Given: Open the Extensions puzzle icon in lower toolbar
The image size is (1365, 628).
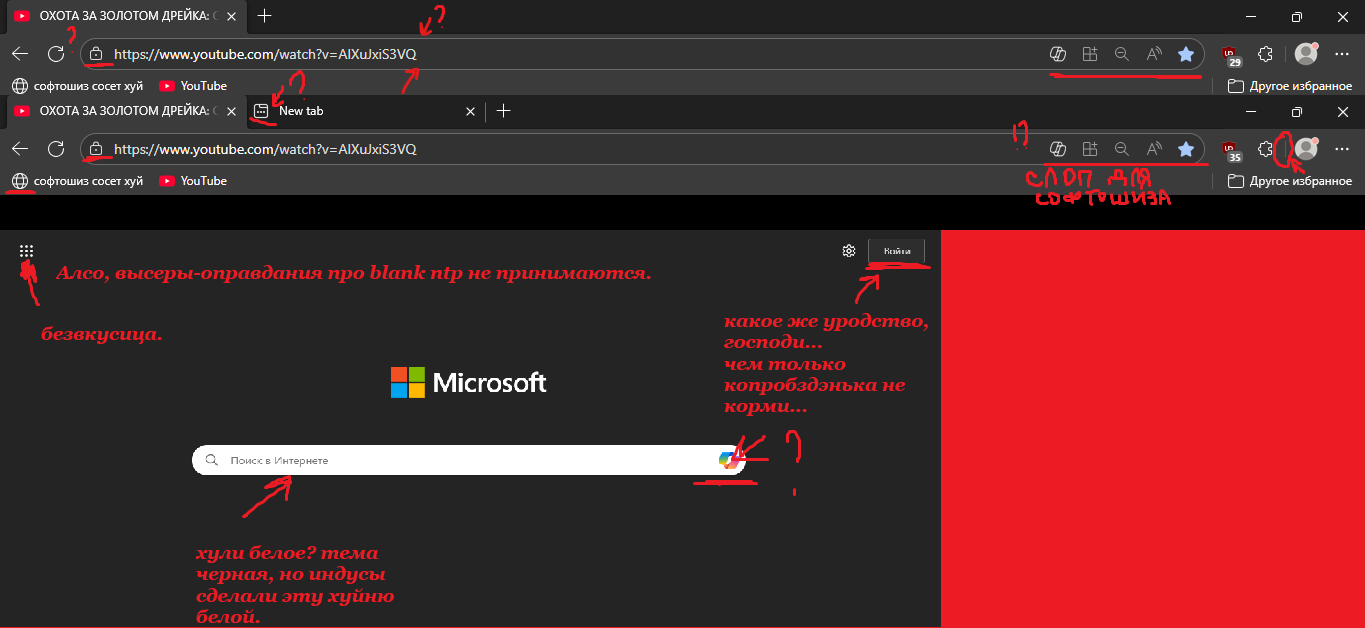Looking at the screenshot, I should (1265, 149).
